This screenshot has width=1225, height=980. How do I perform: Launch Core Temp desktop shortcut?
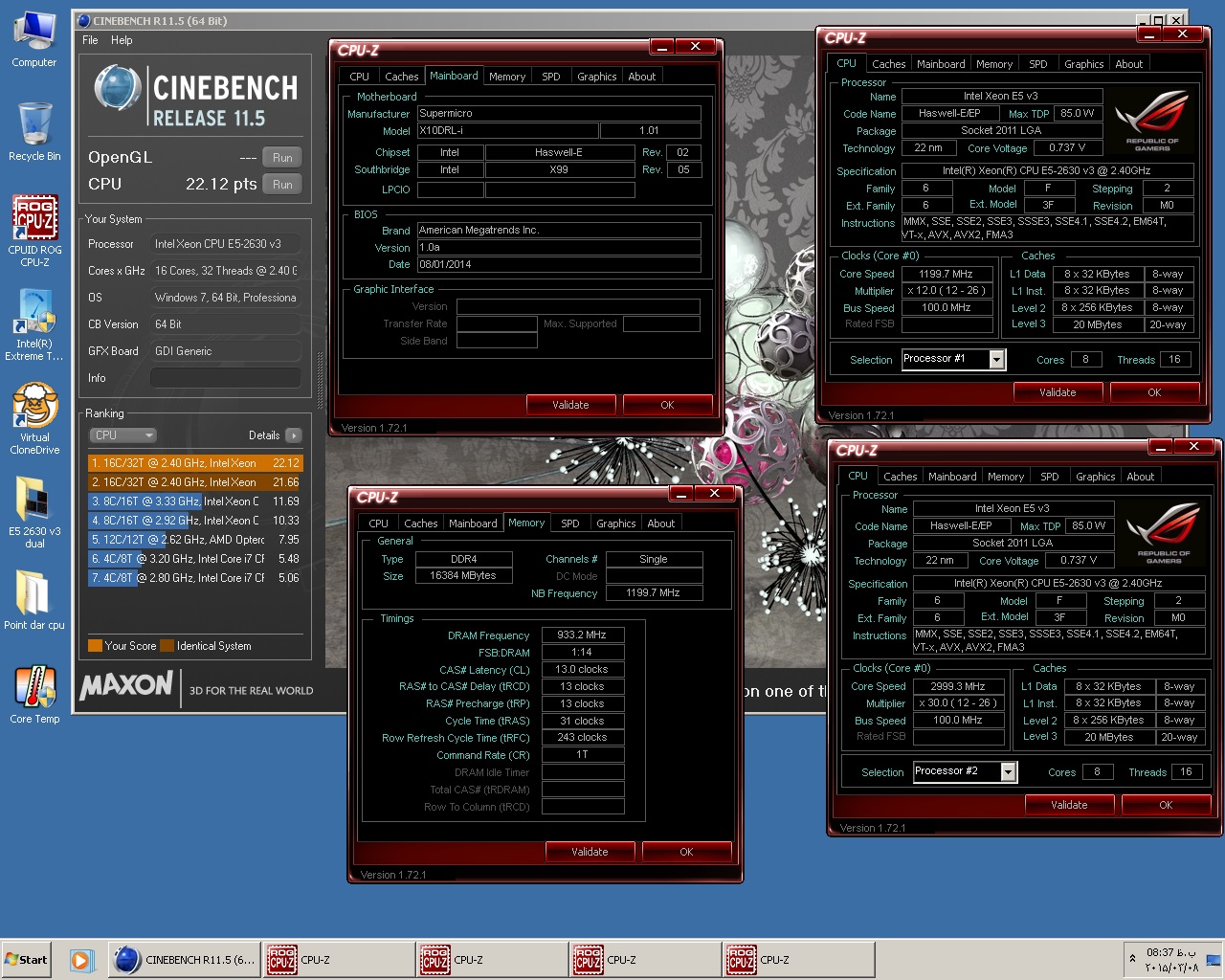34,695
